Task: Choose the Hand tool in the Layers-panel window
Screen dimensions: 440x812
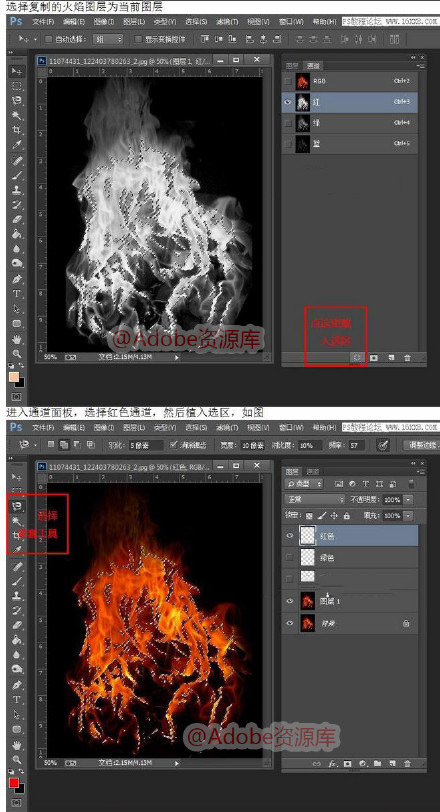Action: coord(17,745)
